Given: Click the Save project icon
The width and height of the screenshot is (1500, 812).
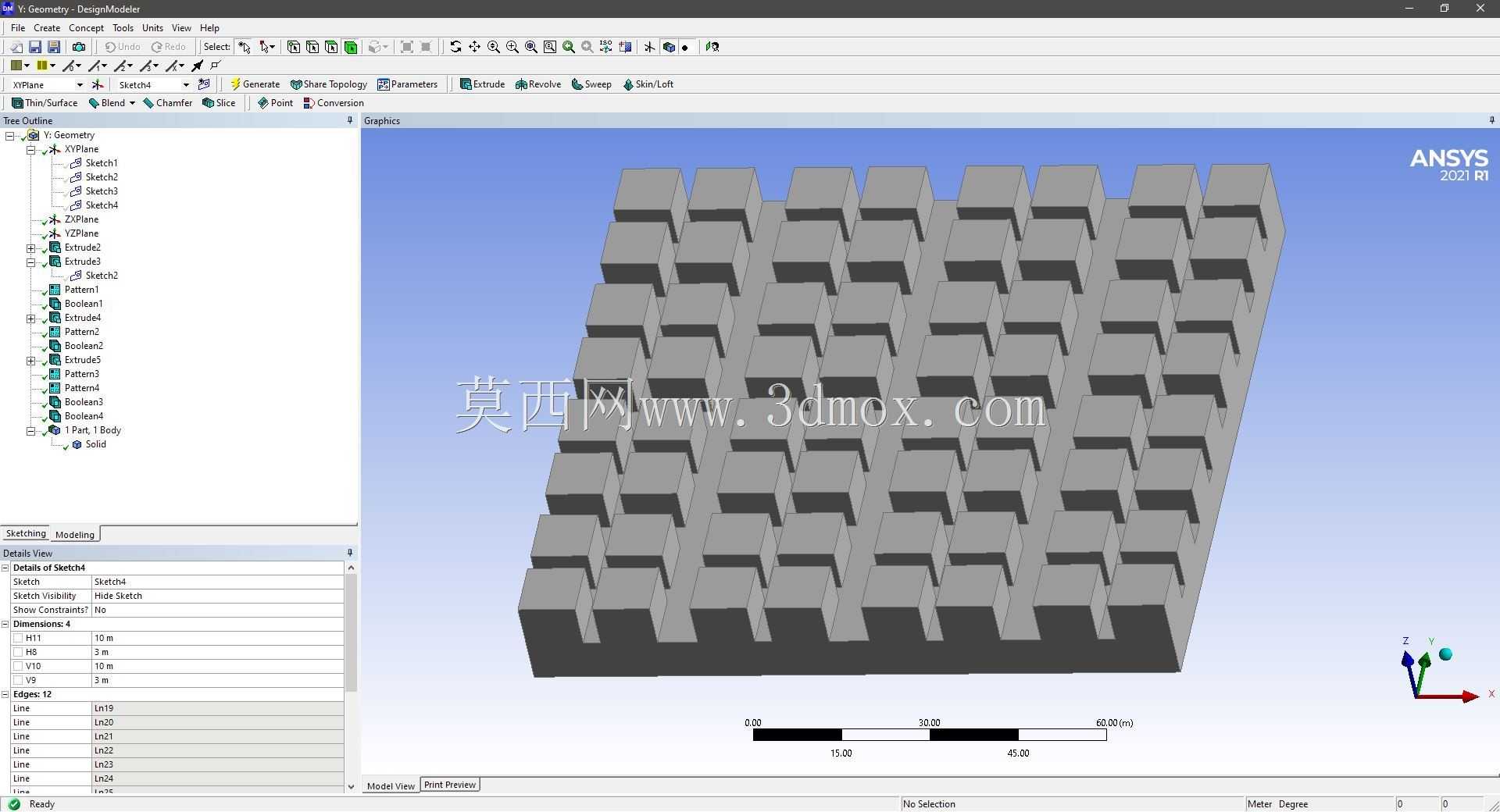Looking at the screenshot, I should [35, 47].
